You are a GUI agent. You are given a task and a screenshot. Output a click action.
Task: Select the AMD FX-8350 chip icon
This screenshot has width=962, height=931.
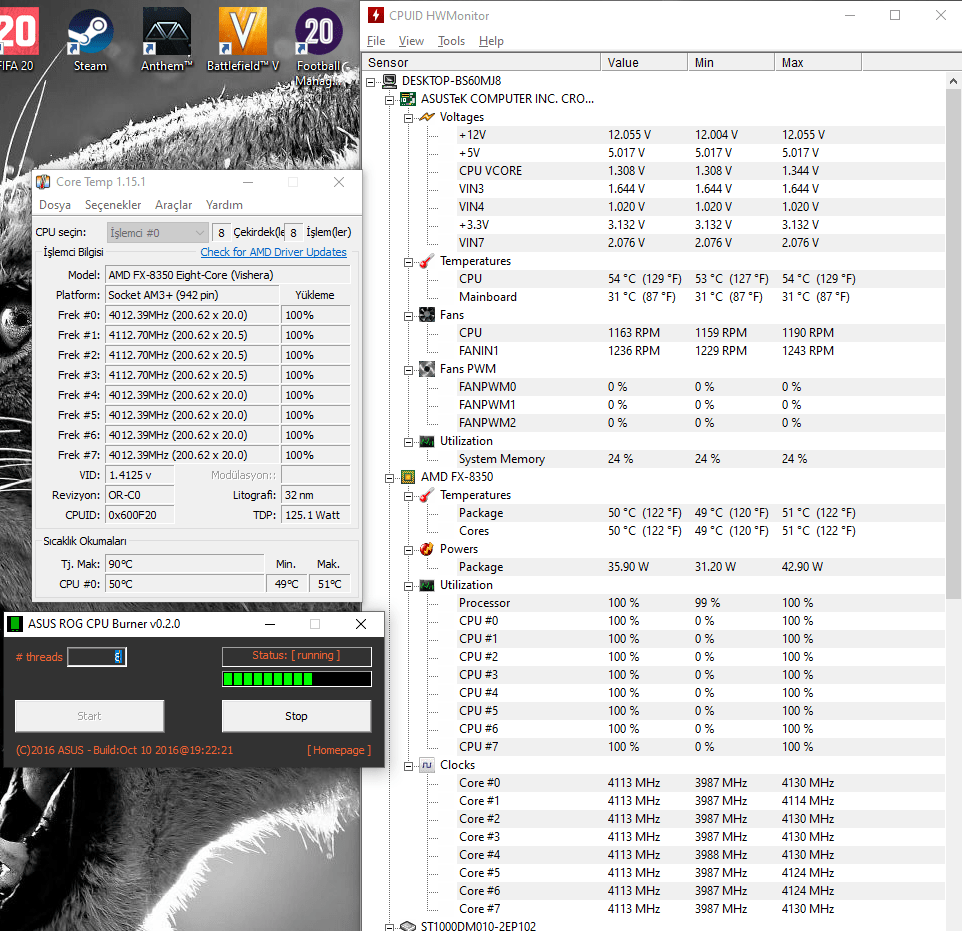tap(407, 477)
